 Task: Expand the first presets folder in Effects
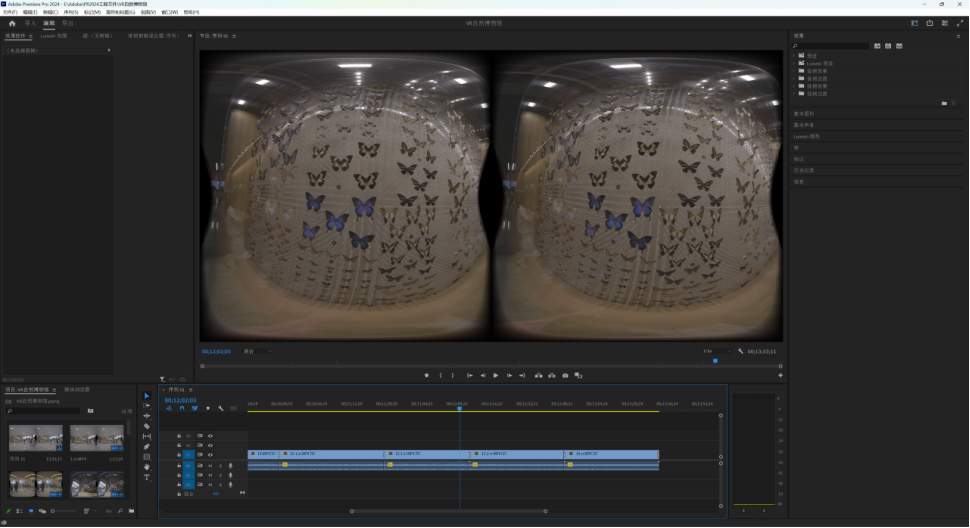pos(794,56)
